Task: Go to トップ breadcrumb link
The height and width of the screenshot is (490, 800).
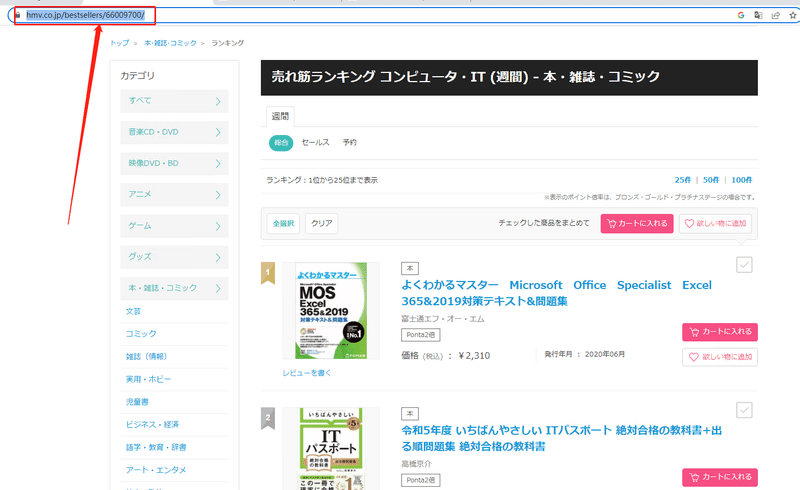Action: [120, 43]
